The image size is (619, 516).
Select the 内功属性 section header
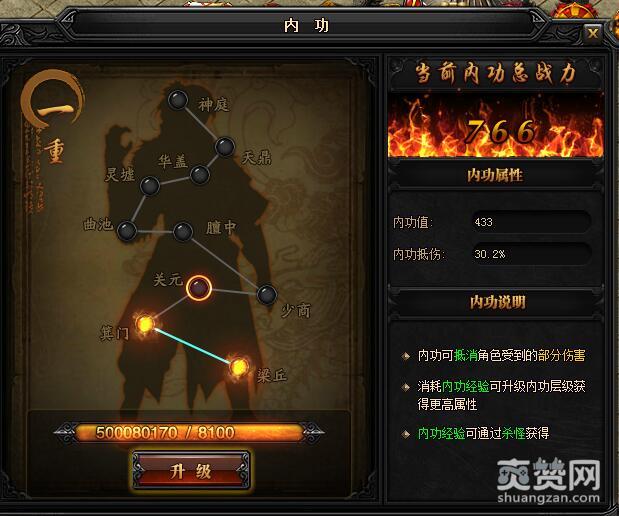click(495, 175)
